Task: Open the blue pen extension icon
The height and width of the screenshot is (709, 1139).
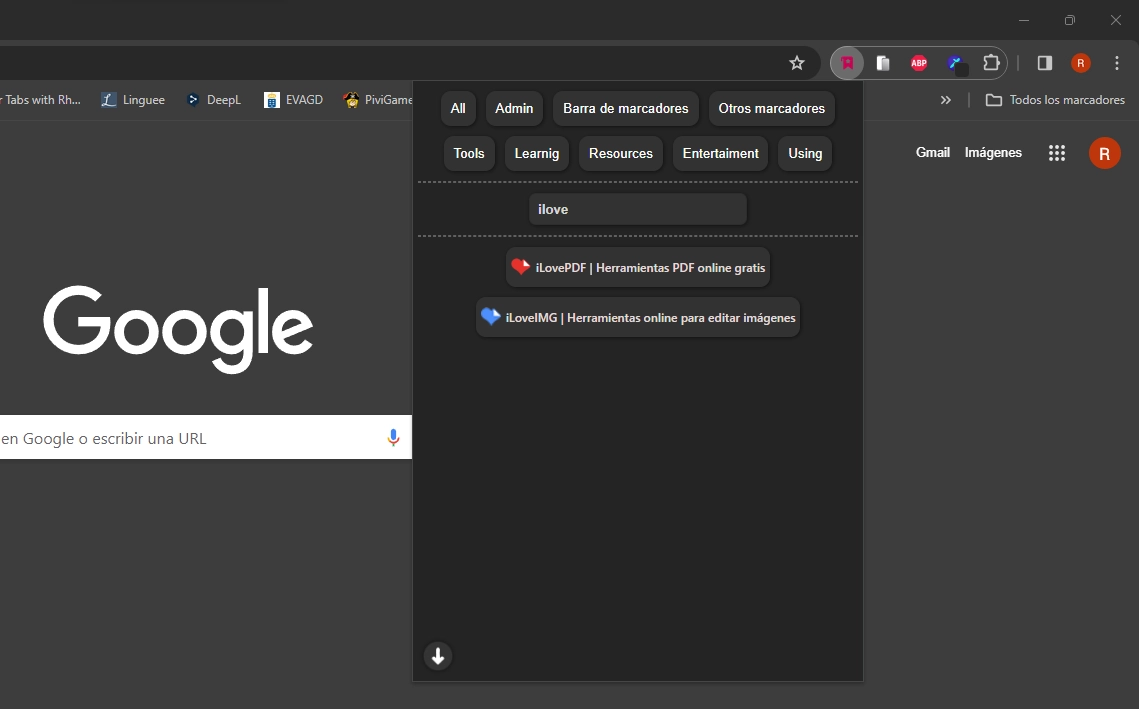Action: pos(955,63)
